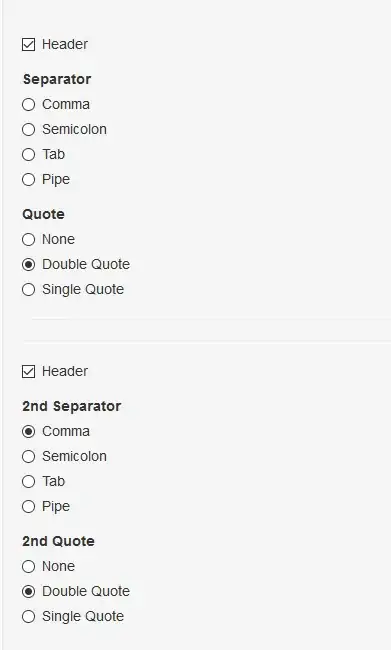Select Double Quote under 2nd Quote
The image size is (391, 650).
[x=28, y=592]
